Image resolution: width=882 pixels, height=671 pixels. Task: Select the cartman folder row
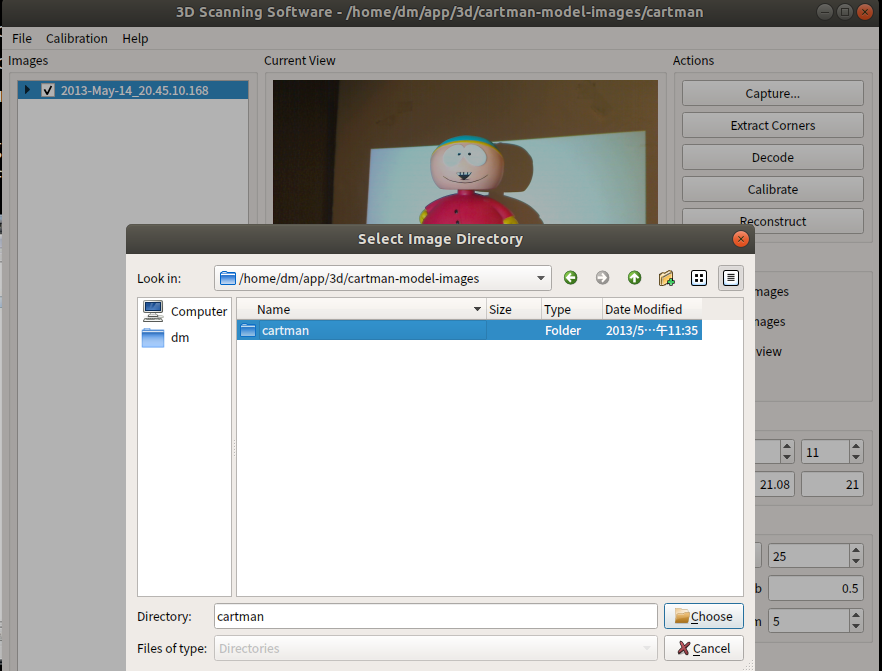(469, 330)
